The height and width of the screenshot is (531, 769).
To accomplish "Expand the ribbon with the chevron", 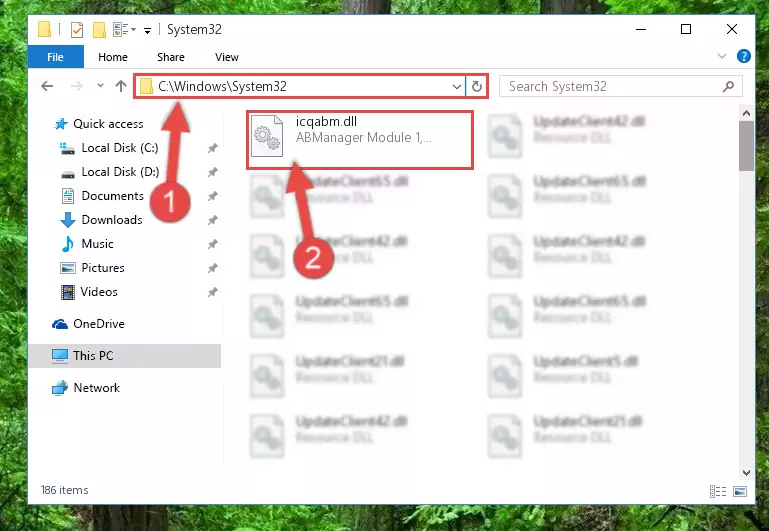I will pos(722,56).
